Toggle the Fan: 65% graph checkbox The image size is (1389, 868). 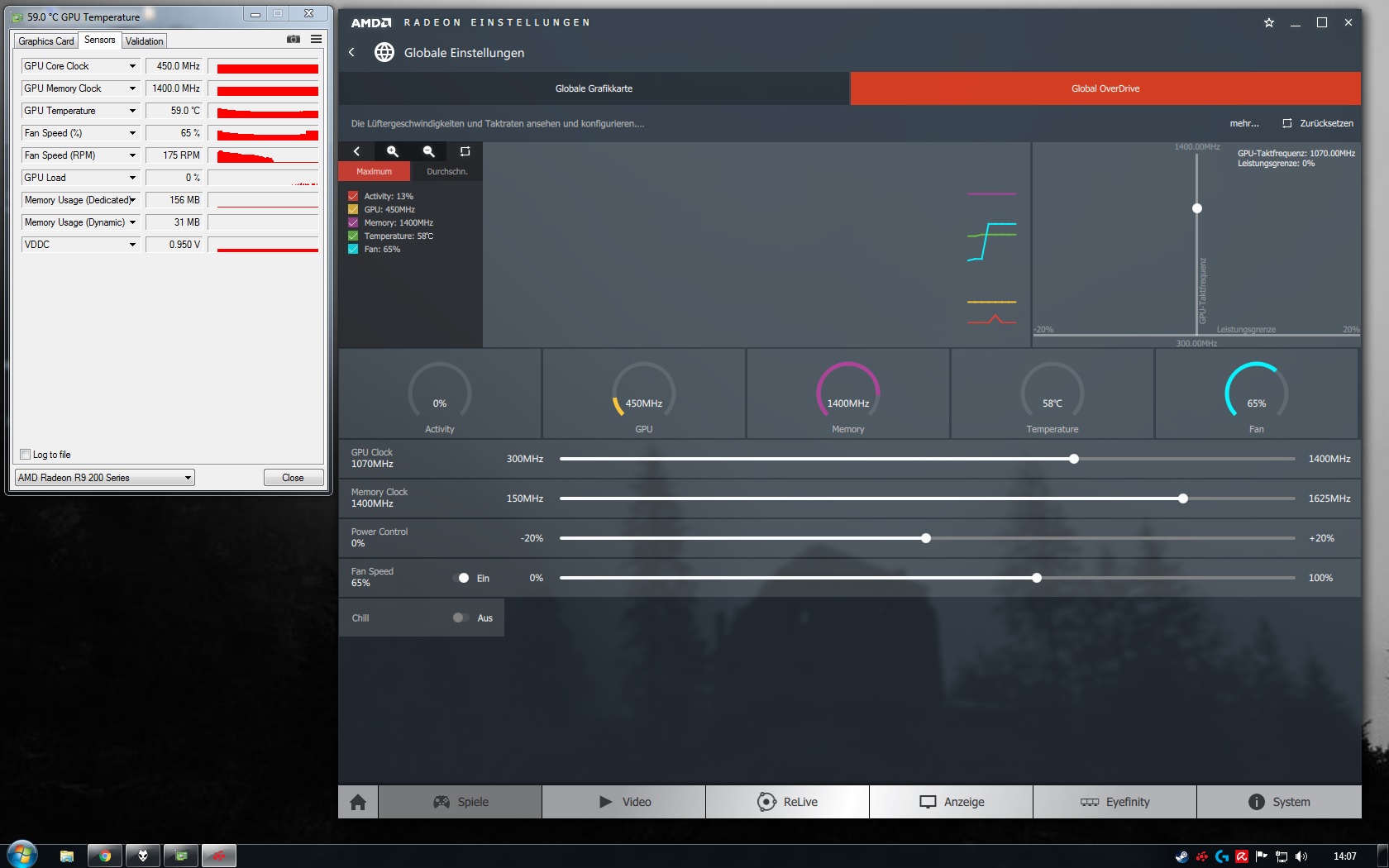click(x=353, y=249)
